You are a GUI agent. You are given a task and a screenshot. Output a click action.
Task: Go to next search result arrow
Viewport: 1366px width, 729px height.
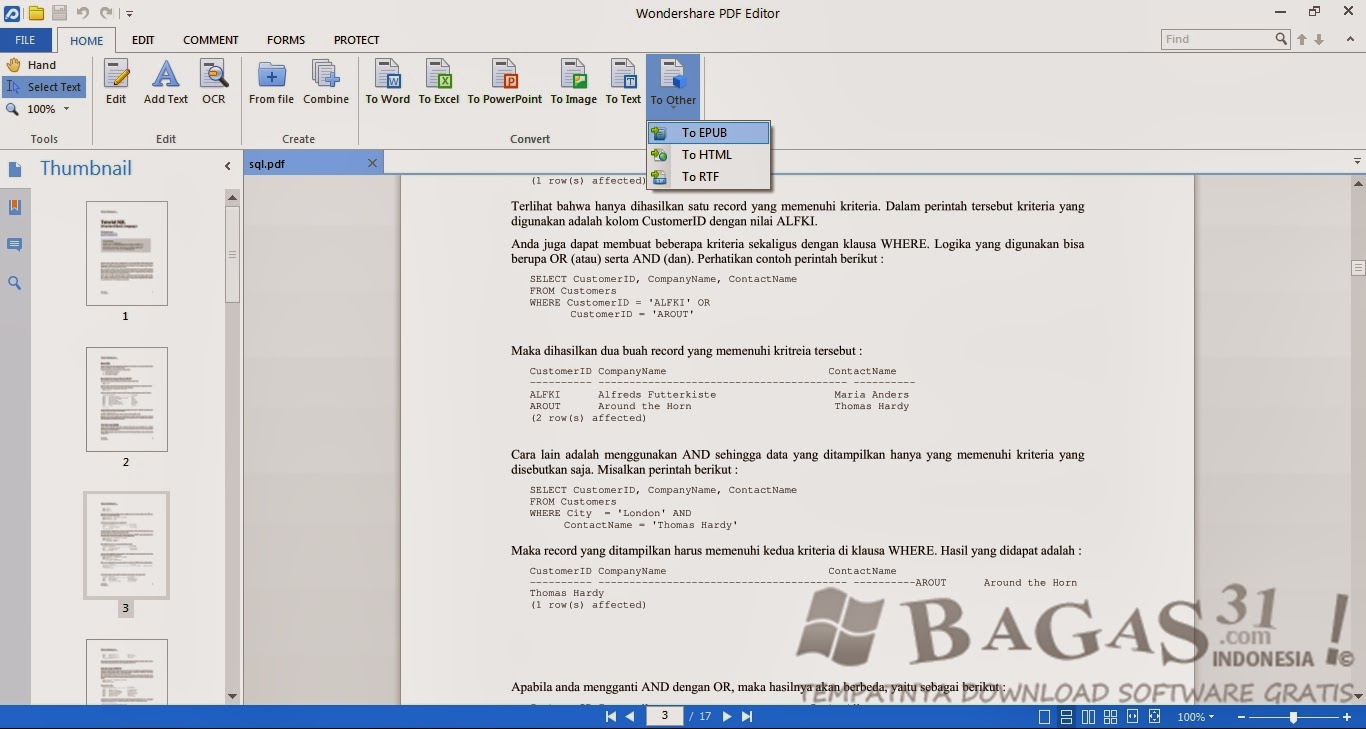point(1320,39)
